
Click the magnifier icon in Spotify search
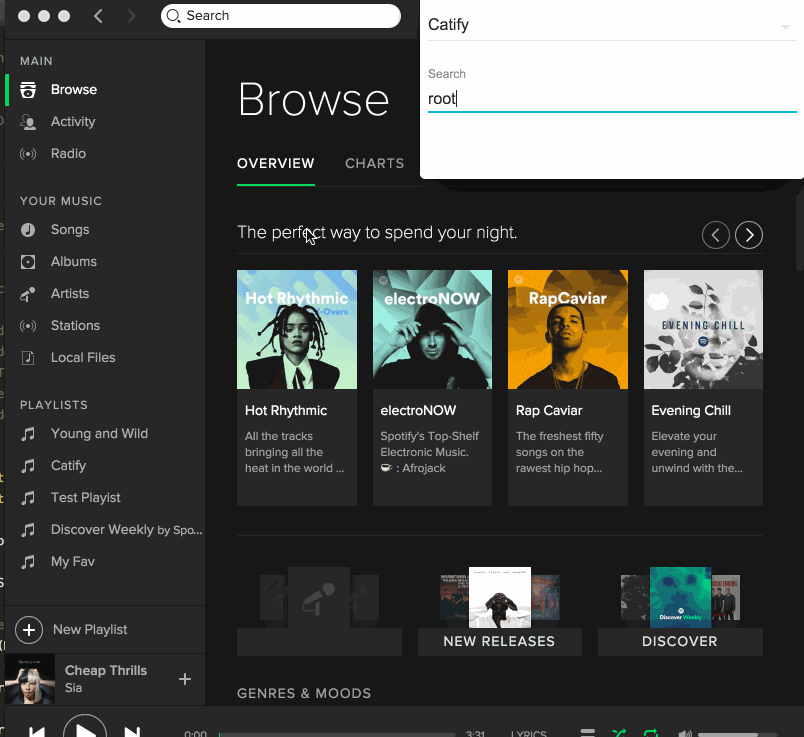pyautogui.click(x=173, y=16)
